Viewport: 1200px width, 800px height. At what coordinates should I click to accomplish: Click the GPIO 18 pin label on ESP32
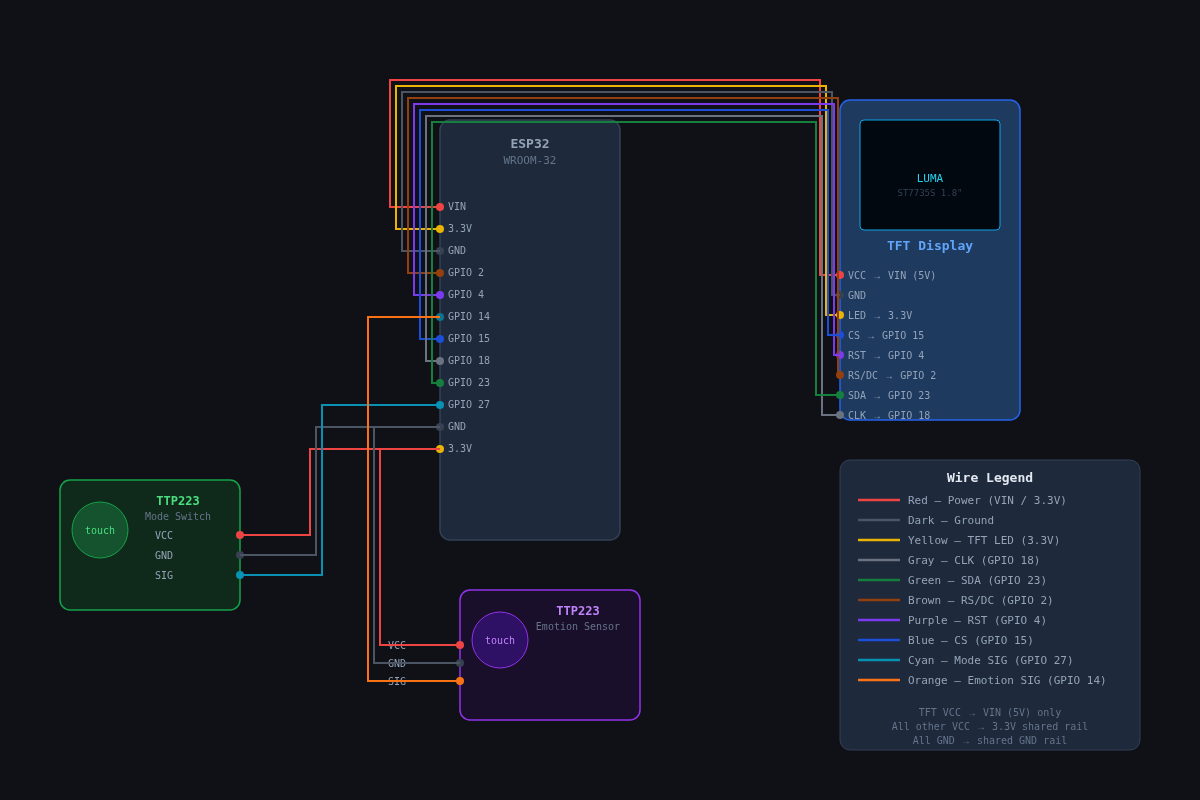point(469,361)
